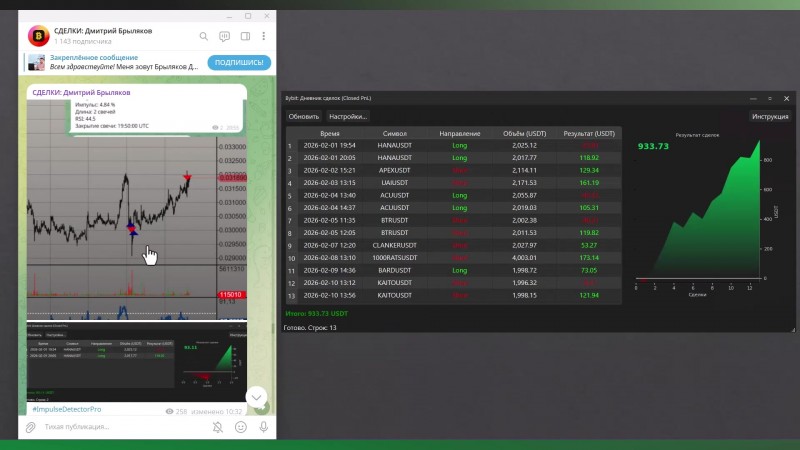Open search in Telegram channel header

pos(204,36)
